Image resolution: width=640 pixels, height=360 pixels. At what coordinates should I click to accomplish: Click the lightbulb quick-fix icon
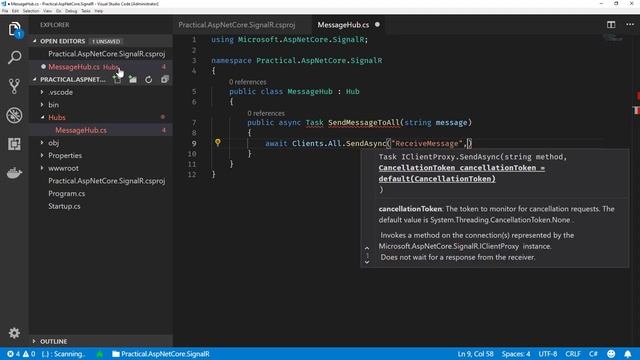(218, 142)
